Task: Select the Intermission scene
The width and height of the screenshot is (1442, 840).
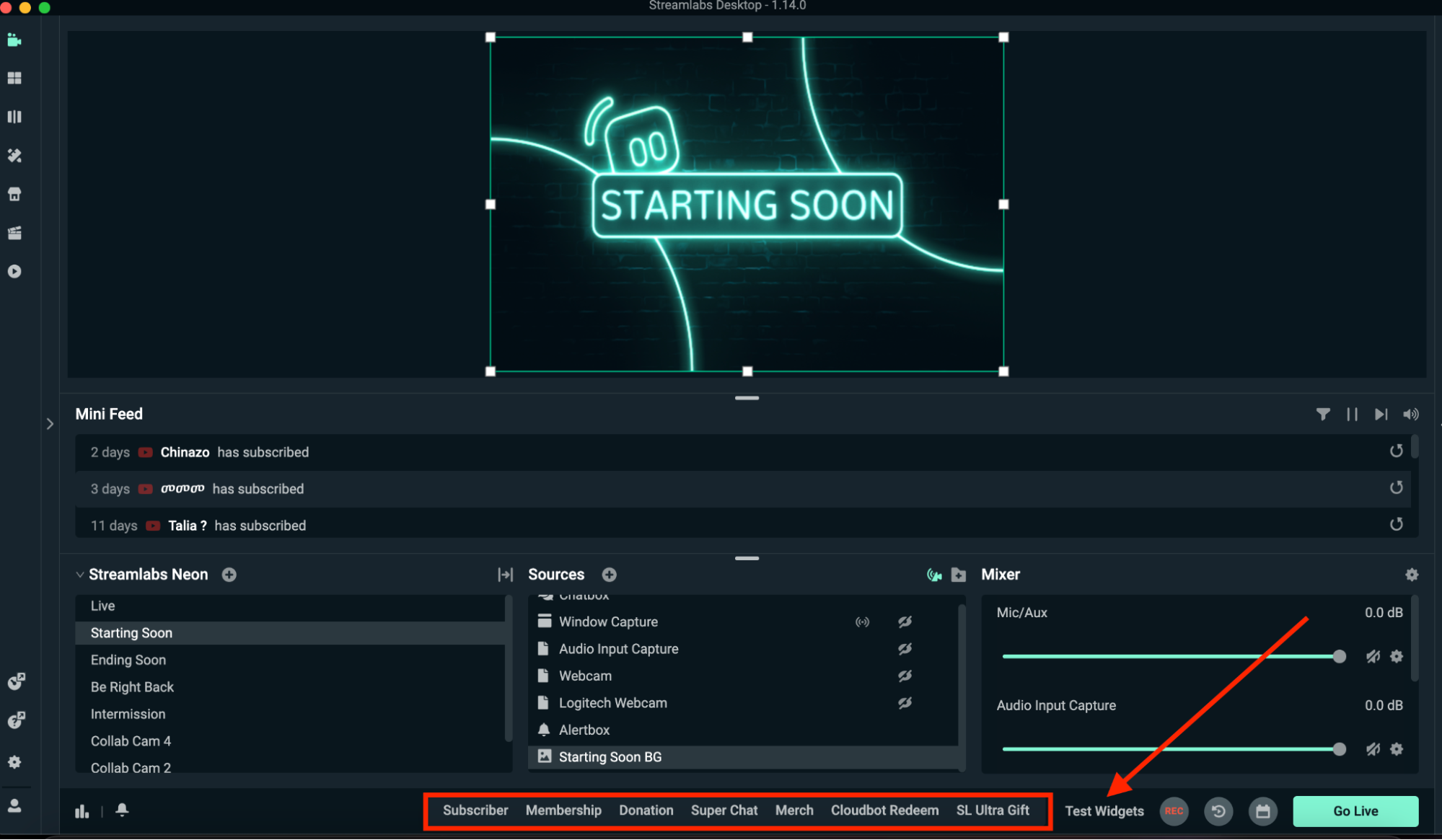Action: (x=290, y=714)
